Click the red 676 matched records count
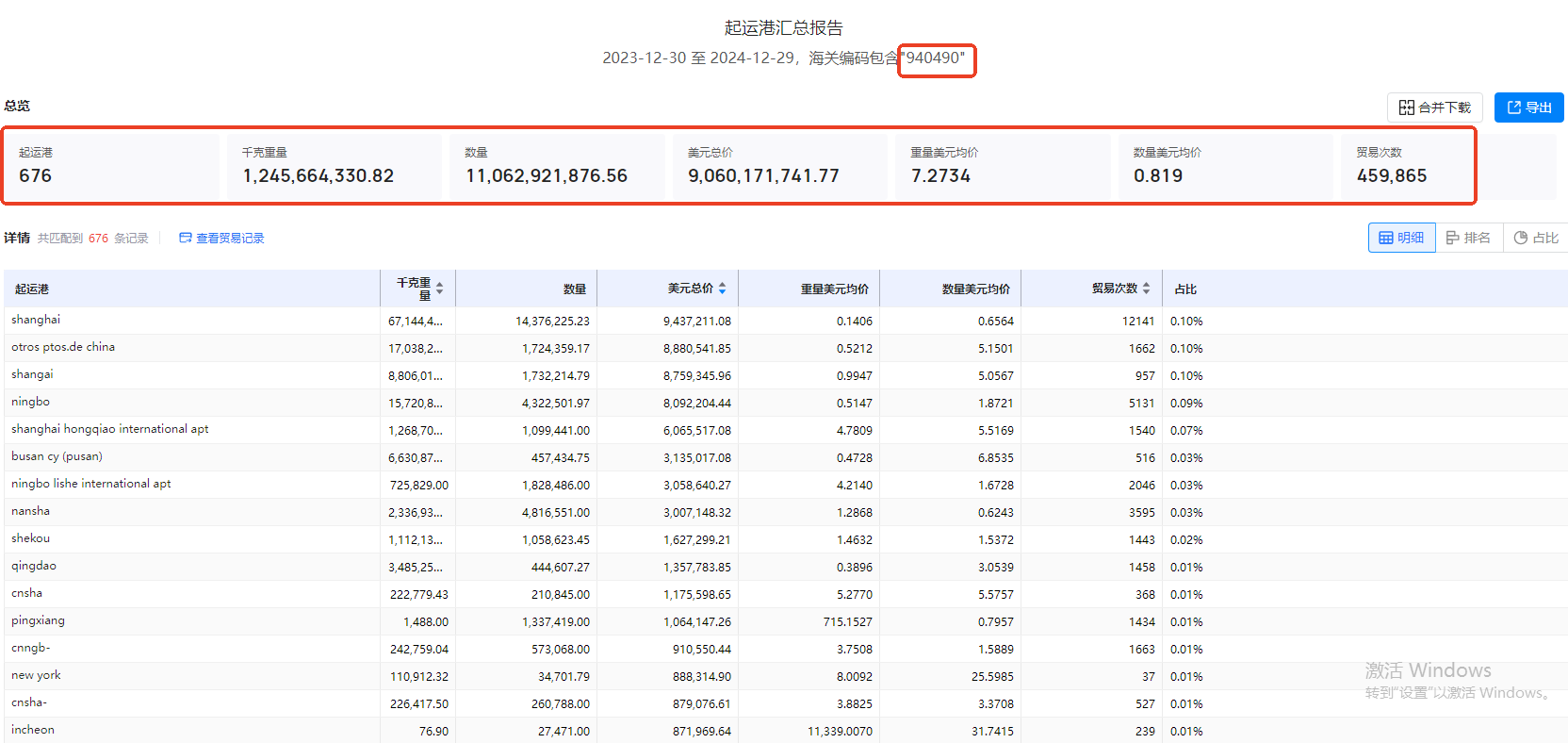 point(98,239)
